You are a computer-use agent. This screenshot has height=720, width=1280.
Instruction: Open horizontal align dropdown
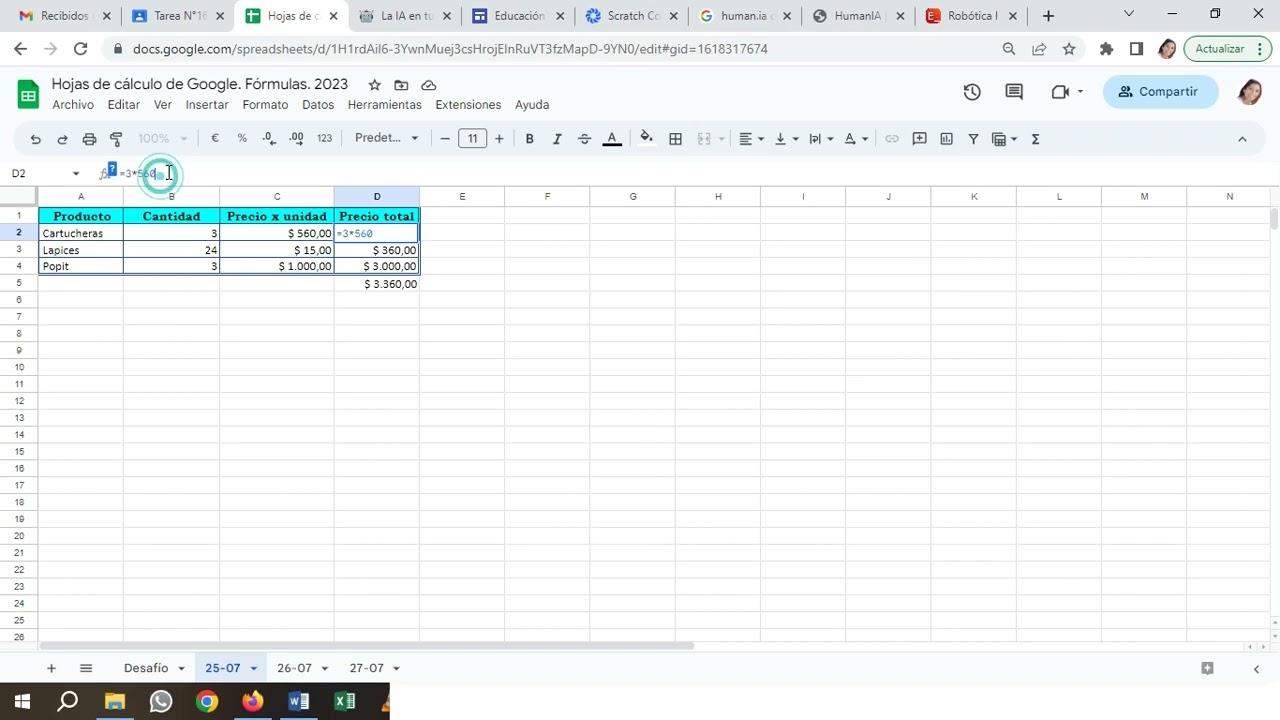pos(751,139)
